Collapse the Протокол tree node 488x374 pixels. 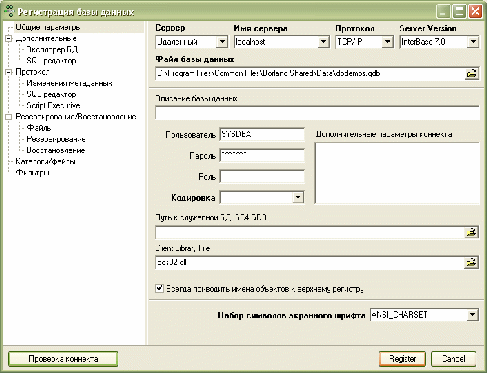click(x=9, y=72)
